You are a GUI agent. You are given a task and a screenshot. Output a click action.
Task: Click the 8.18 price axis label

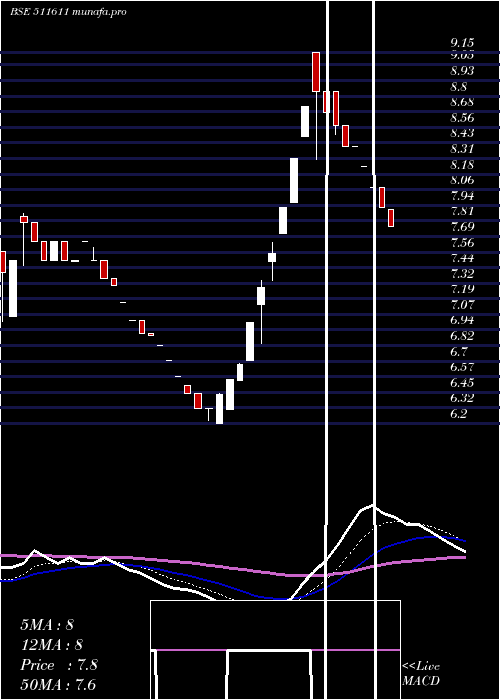coord(462,165)
